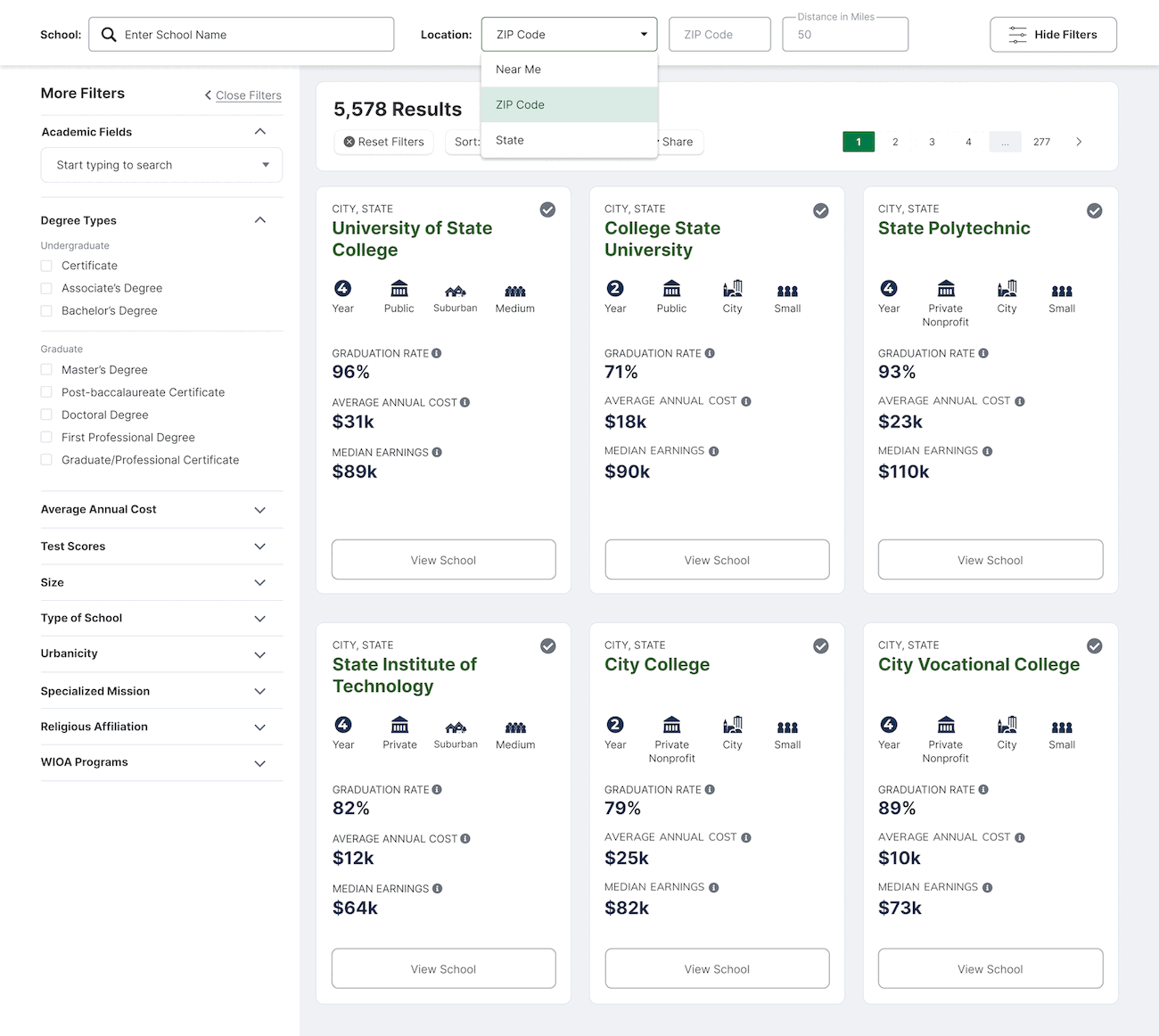Viewport: 1159px width, 1036px height.
Task: Select Near Me from the location menu
Action: coord(569,70)
